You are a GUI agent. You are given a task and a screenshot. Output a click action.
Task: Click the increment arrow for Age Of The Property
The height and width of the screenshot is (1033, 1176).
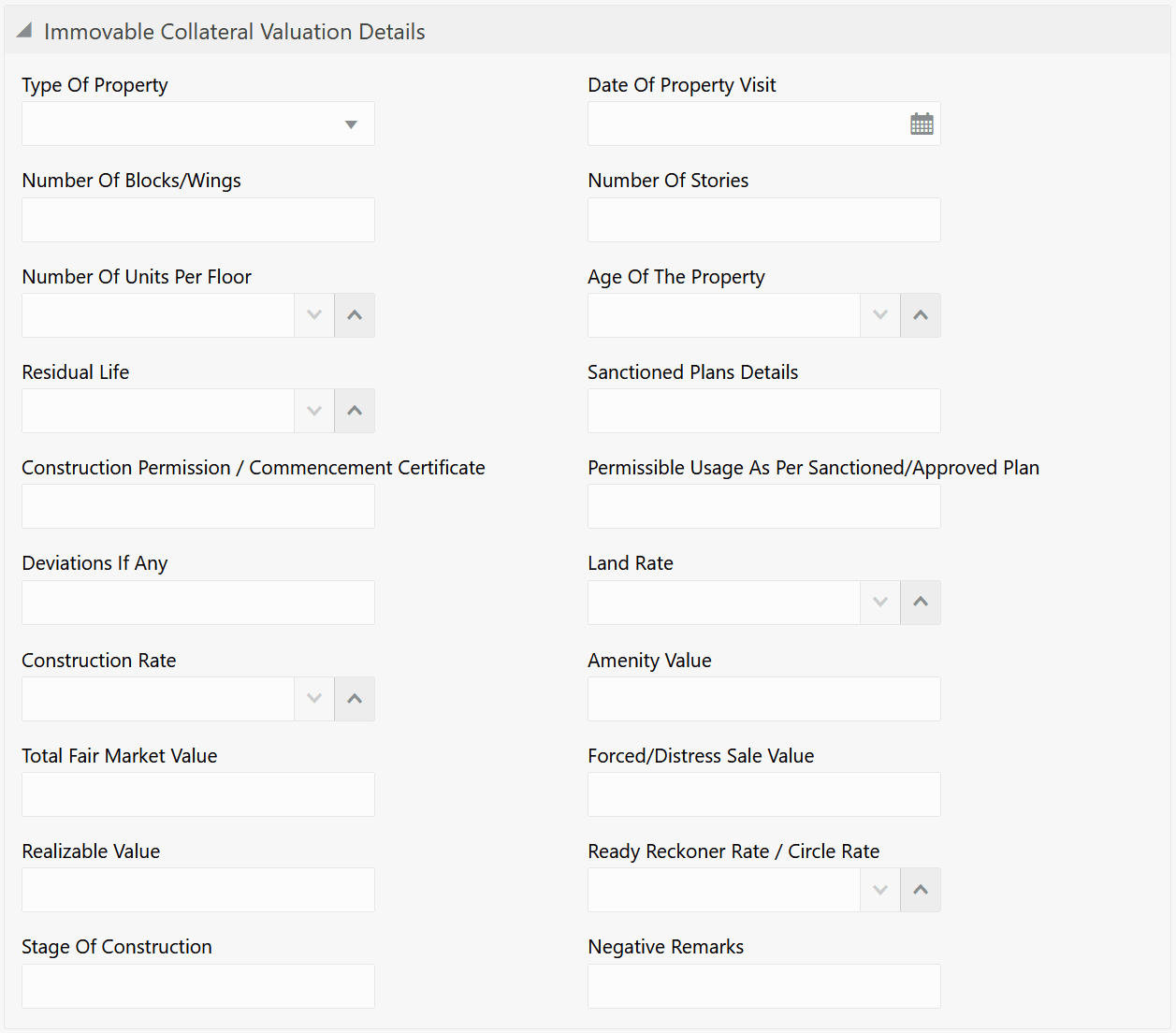pos(920,315)
